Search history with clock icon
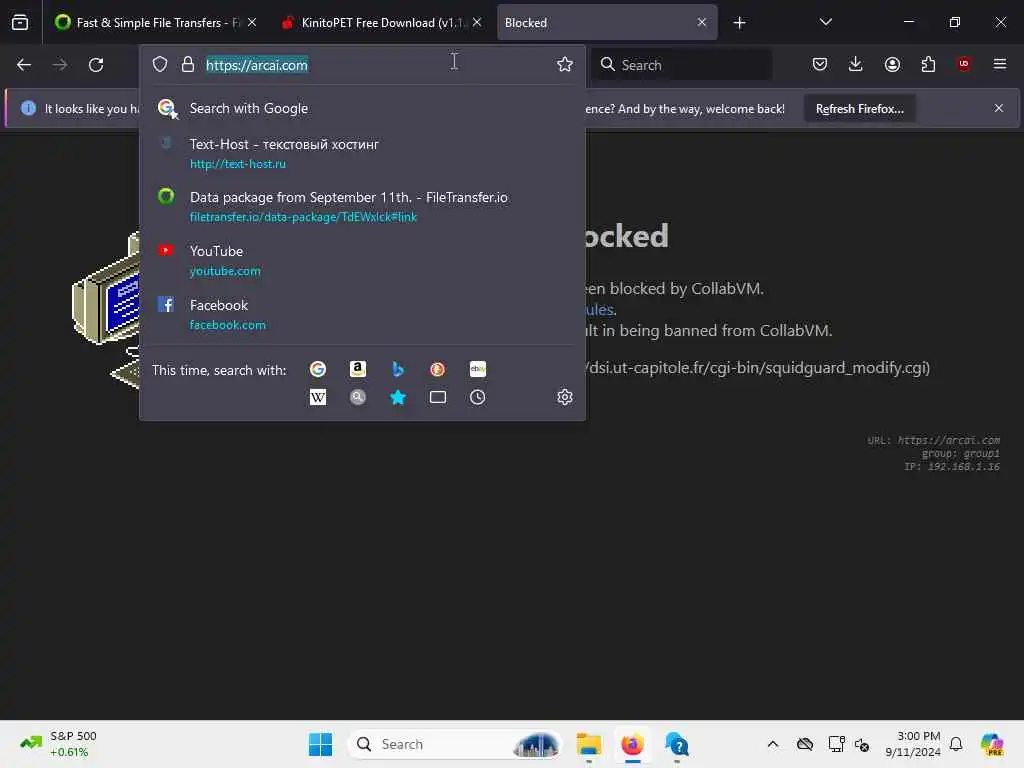The image size is (1024, 768). point(477,397)
